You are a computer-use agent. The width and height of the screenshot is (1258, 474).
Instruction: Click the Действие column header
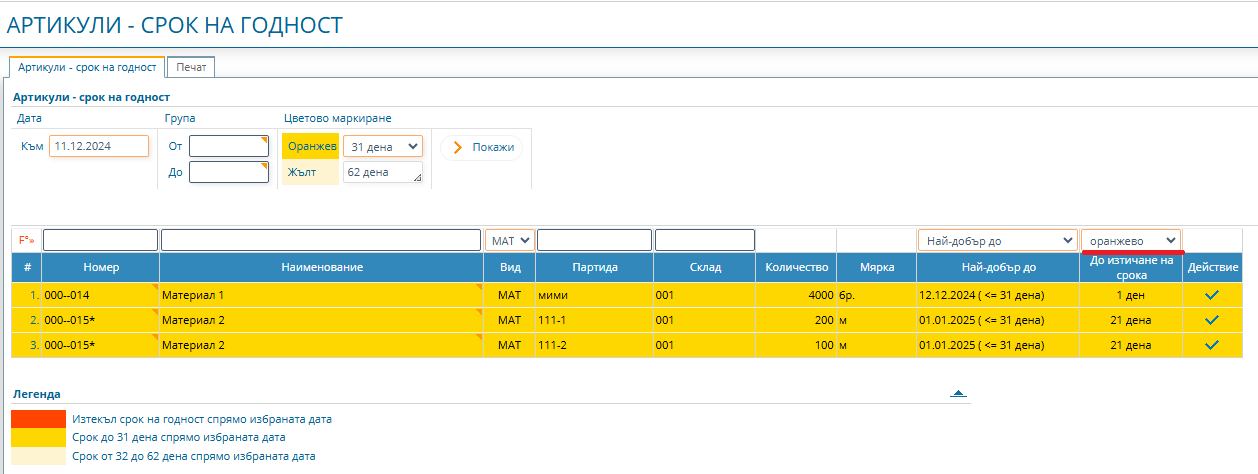click(1213, 268)
